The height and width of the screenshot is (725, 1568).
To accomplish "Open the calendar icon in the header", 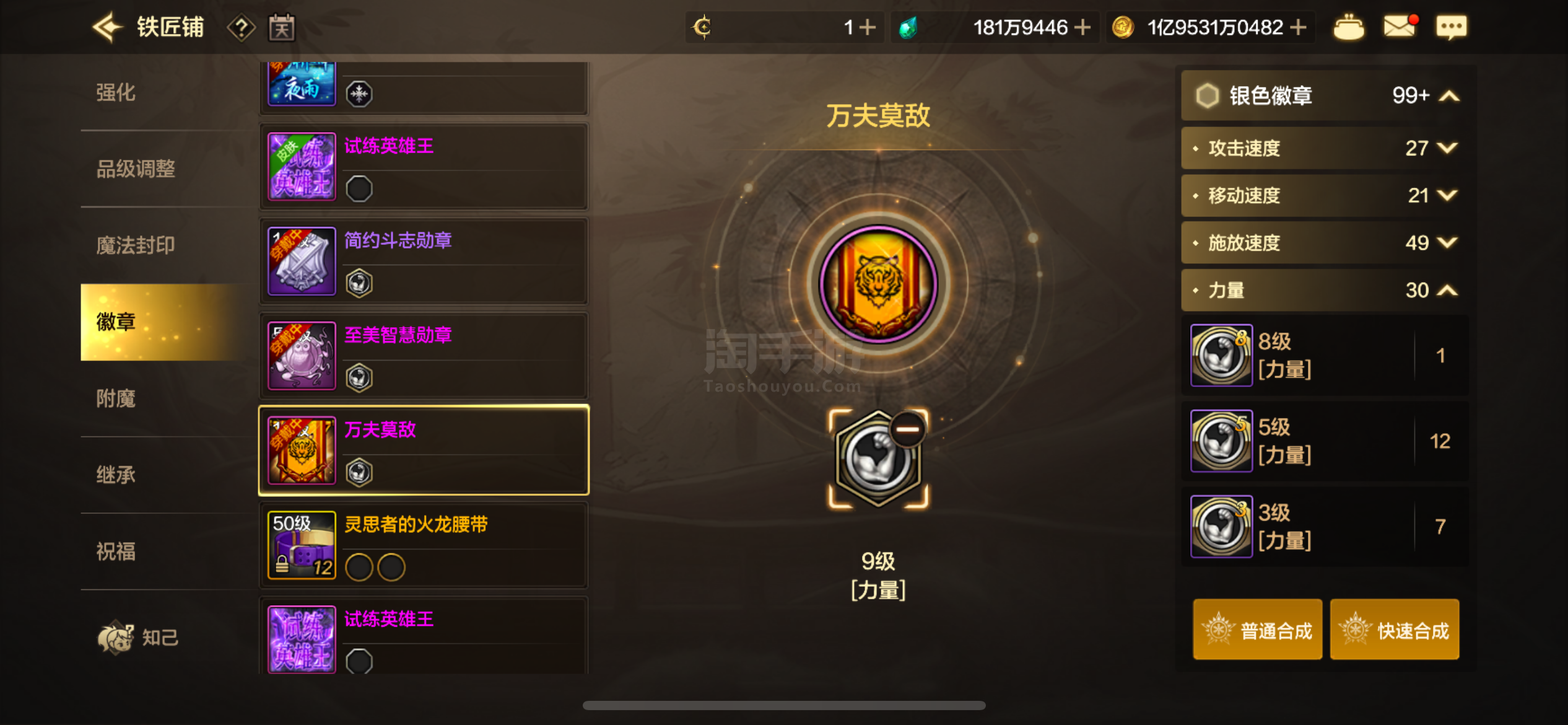I will pos(282,28).
